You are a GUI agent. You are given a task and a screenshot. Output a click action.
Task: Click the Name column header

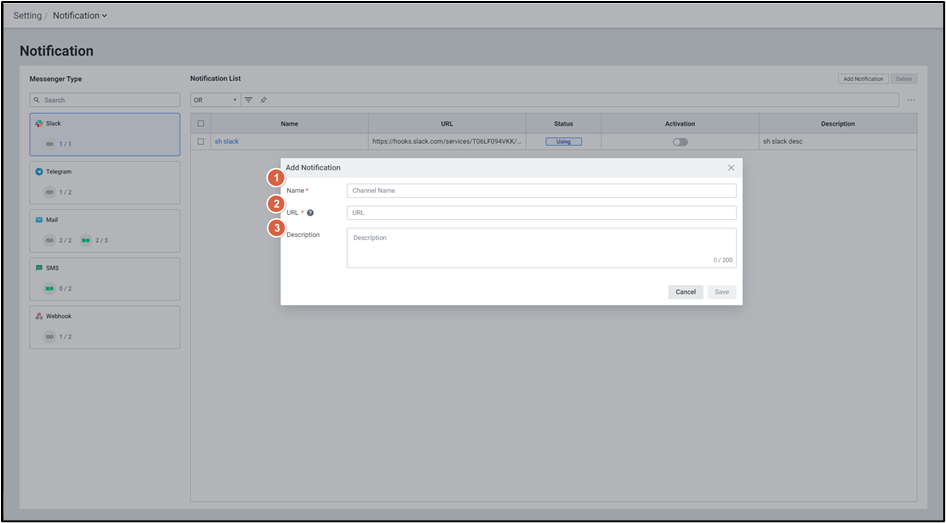[290, 124]
